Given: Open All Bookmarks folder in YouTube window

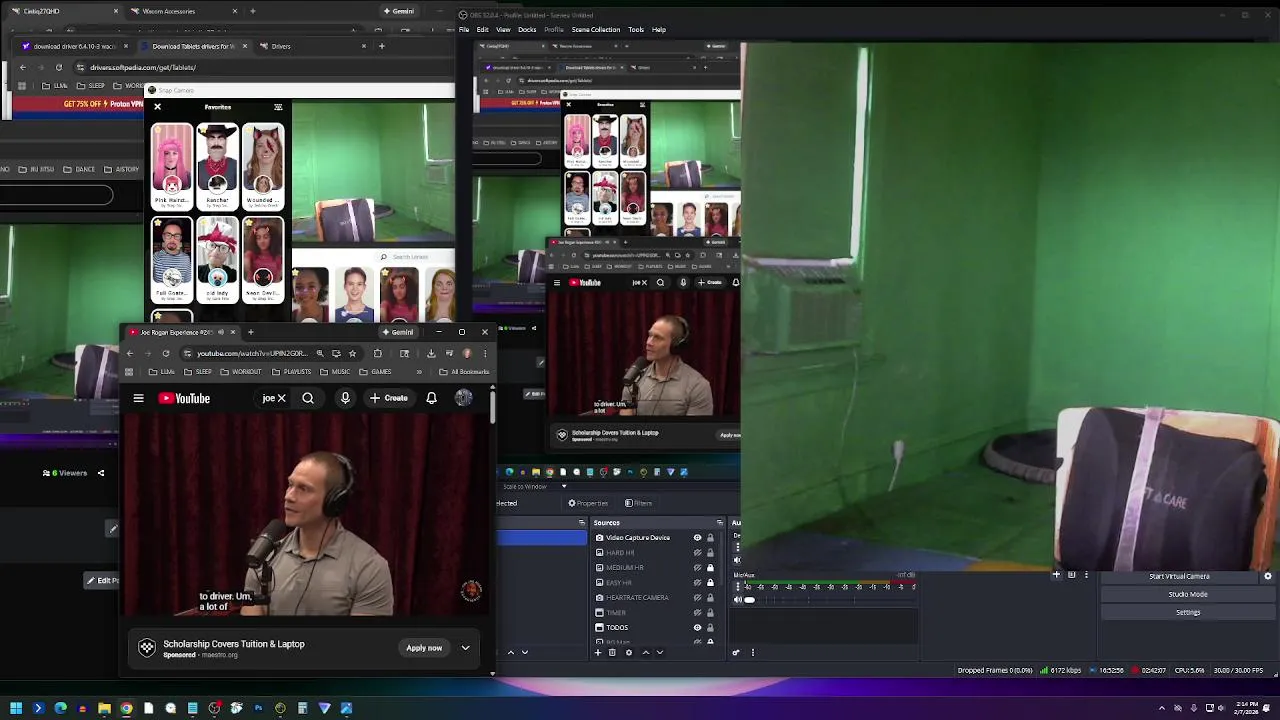Looking at the screenshot, I should pyautogui.click(x=464, y=372).
